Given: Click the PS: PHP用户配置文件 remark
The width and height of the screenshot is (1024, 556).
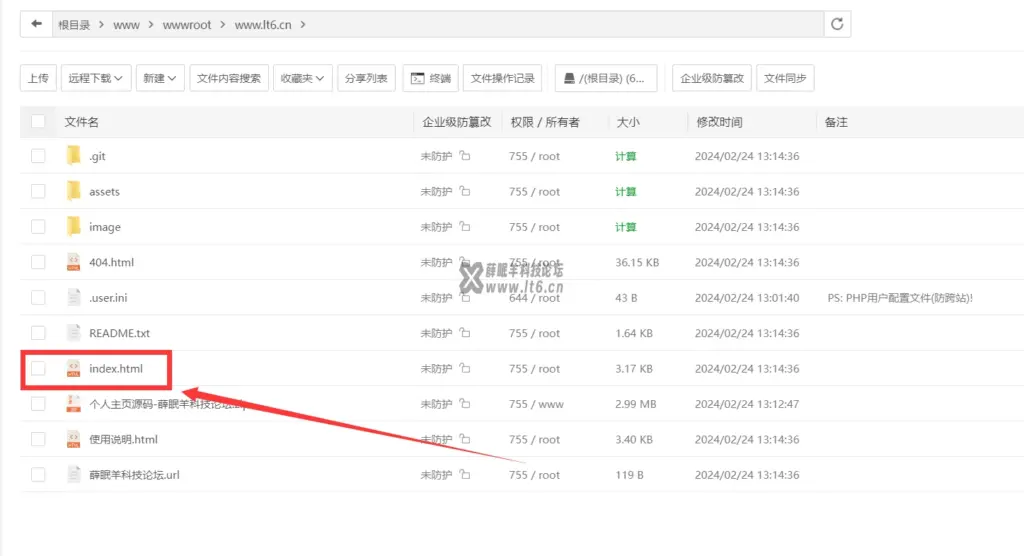Looking at the screenshot, I should [x=900, y=298].
